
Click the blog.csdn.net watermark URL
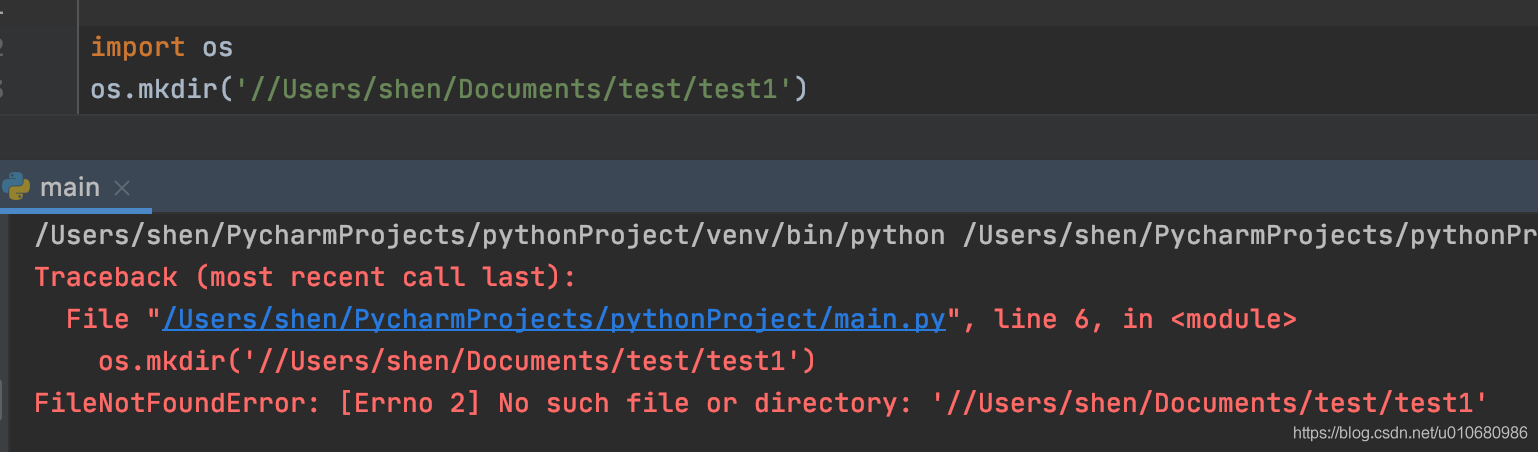point(1410,433)
